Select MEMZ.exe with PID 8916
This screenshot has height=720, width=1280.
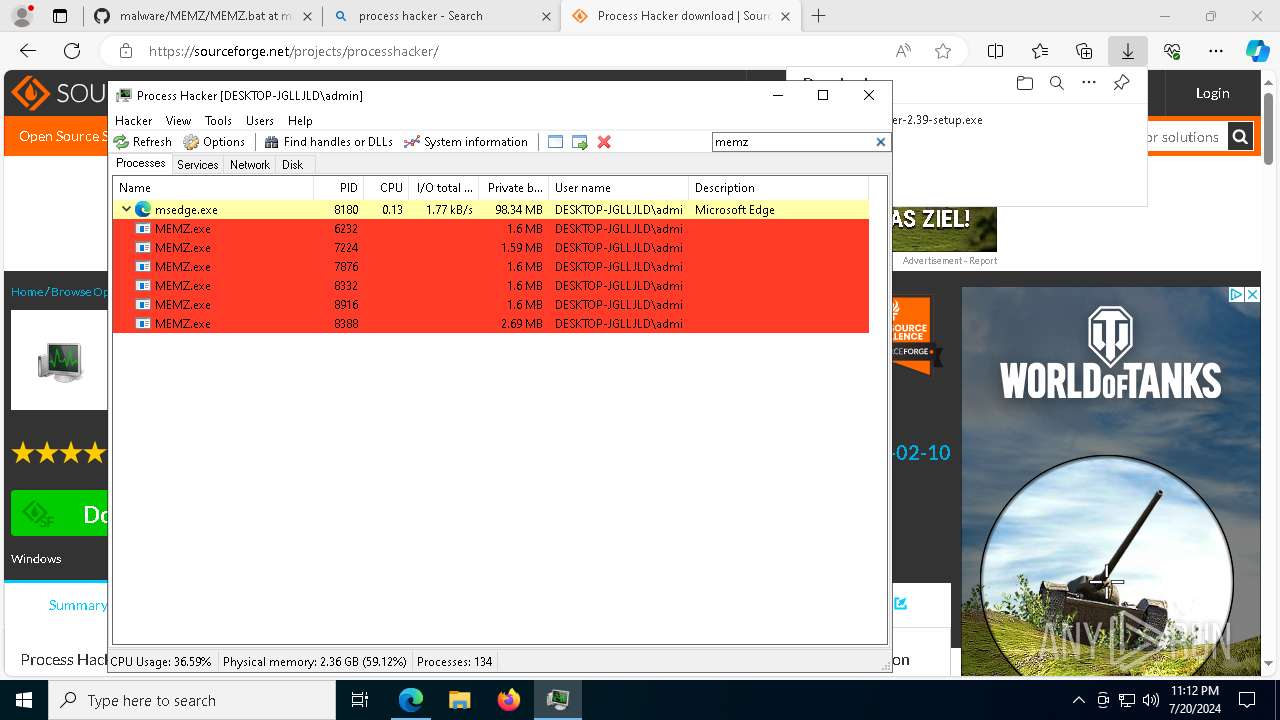[491, 305]
